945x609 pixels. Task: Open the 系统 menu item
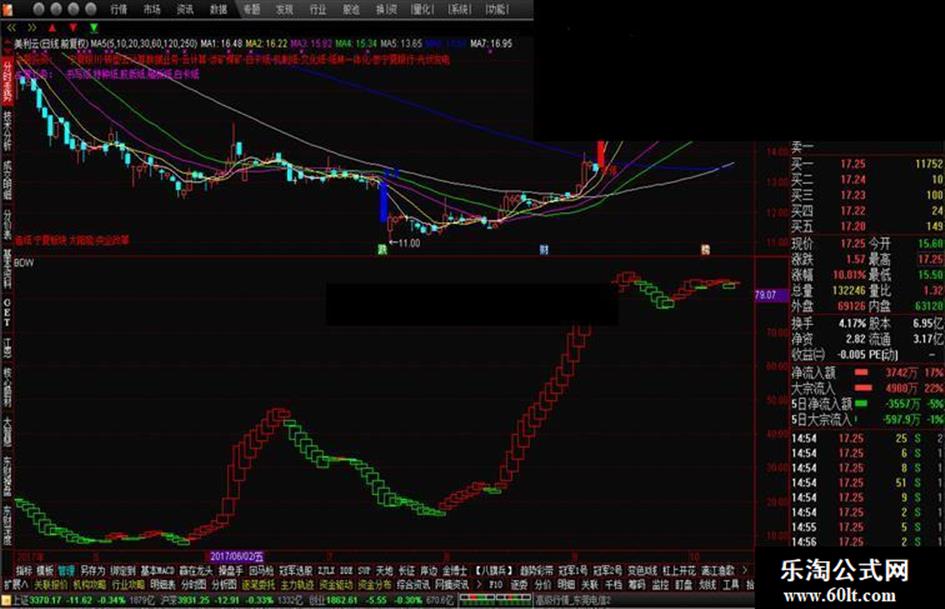460,9
